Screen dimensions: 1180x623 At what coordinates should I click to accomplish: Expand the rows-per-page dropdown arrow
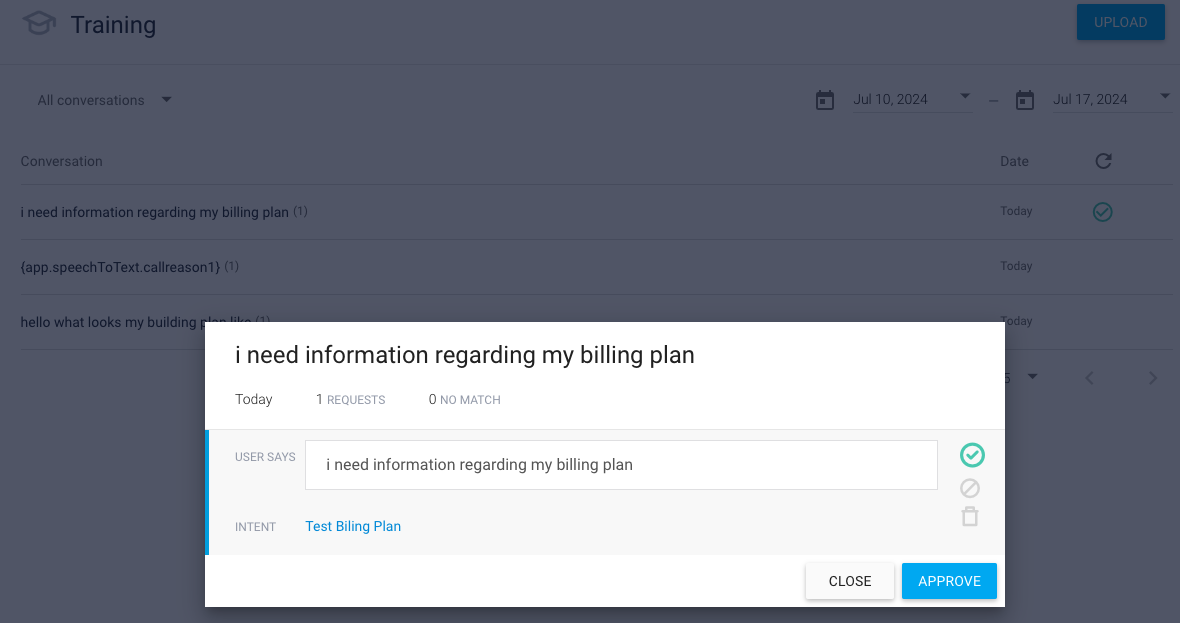click(1032, 376)
